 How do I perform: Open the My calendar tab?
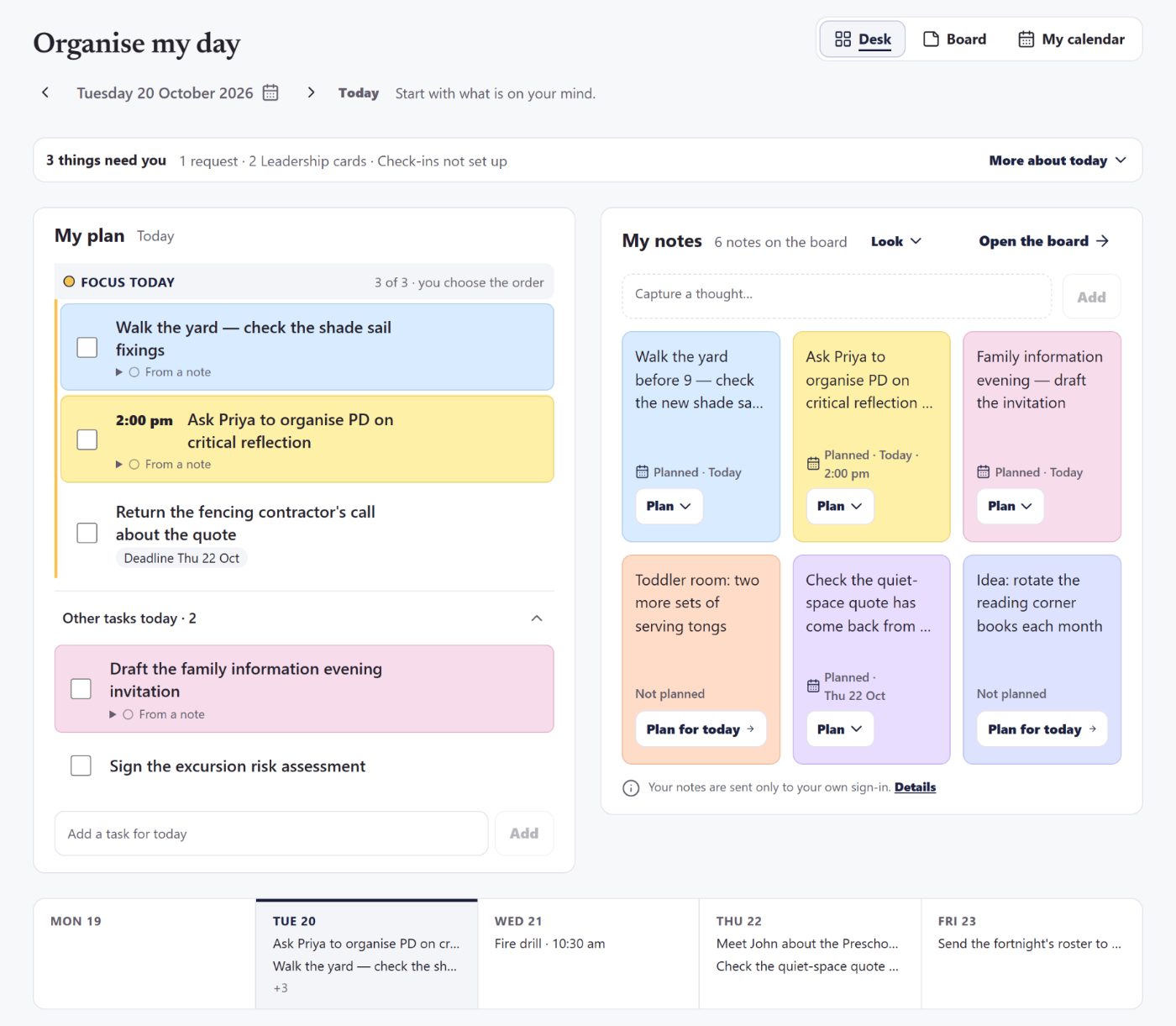point(1071,39)
